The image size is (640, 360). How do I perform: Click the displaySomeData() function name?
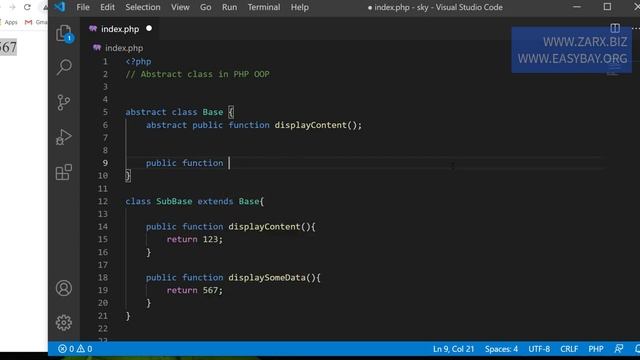(x=267, y=278)
